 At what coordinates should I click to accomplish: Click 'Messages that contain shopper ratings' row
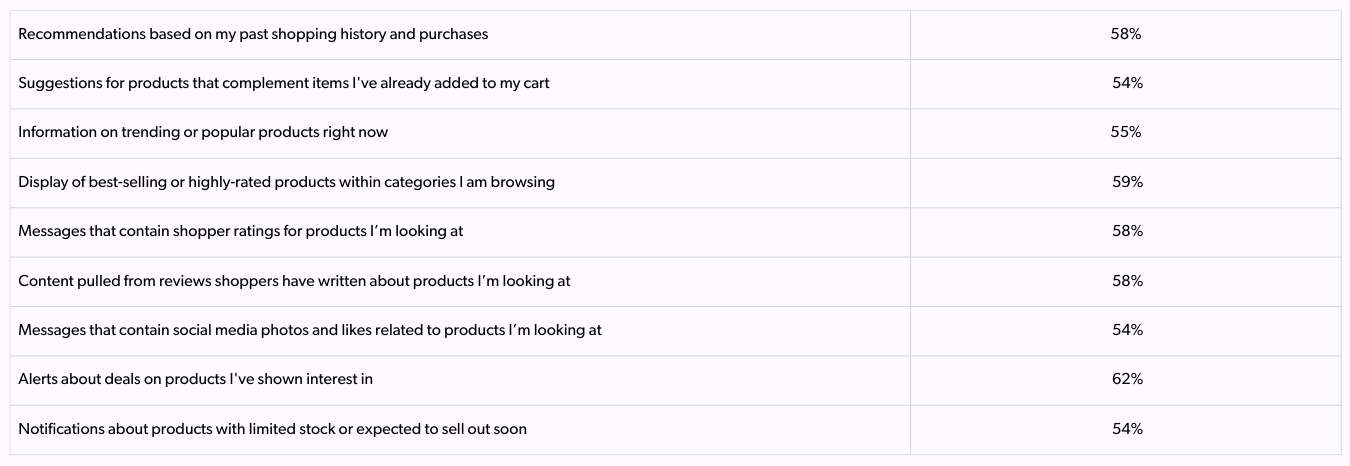tap(675, 231)
